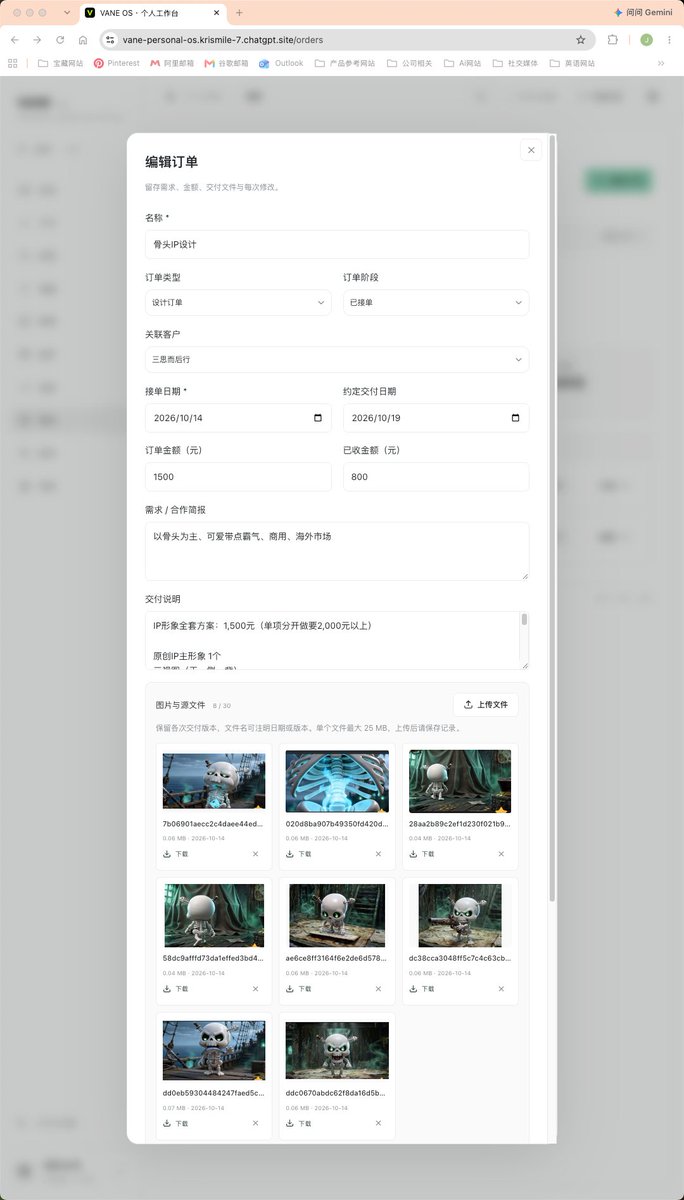Remove file ddc0670abdc62f8da16d5b
This screenshot has width=684, height=1200.
(378, 1123)
